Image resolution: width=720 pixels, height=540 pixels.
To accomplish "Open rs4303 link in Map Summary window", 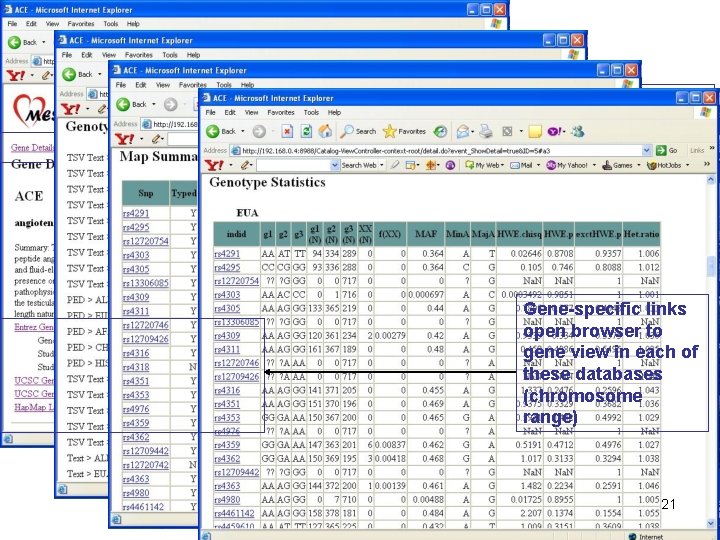I will [136, 255].
